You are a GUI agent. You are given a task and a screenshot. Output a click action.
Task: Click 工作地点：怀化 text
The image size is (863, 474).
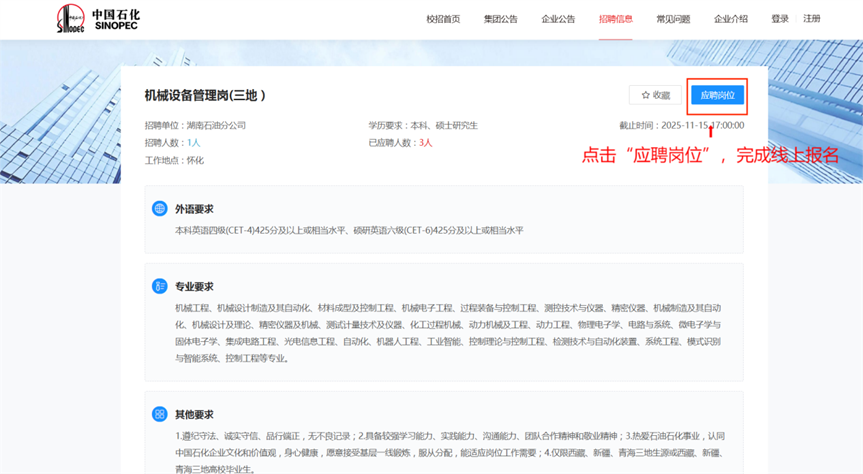[174, 161]
